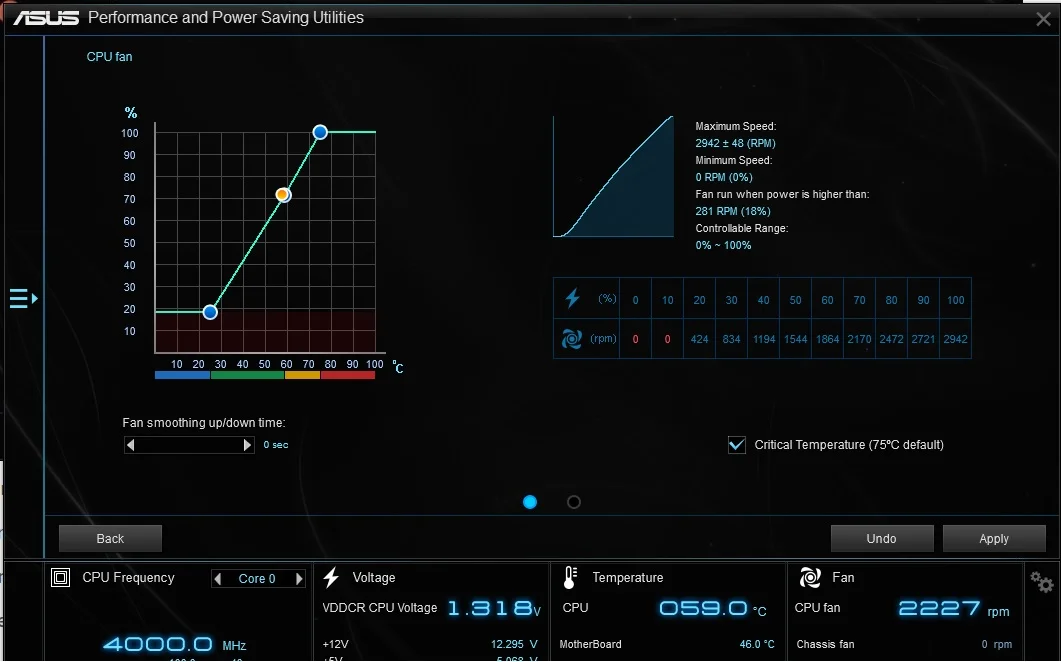
Task: Click the 2170 rpm table cell
Action: coord(859,339)
